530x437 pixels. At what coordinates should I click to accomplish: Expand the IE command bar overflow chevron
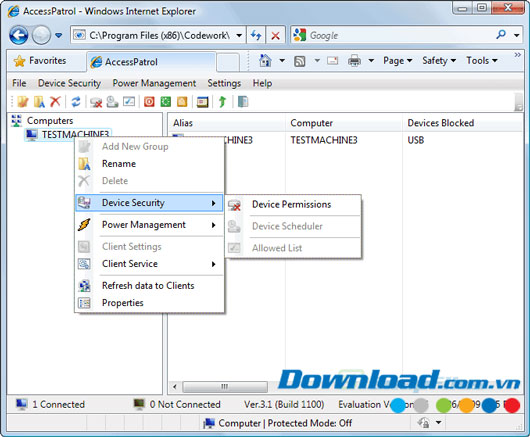[x=517, y=54]
